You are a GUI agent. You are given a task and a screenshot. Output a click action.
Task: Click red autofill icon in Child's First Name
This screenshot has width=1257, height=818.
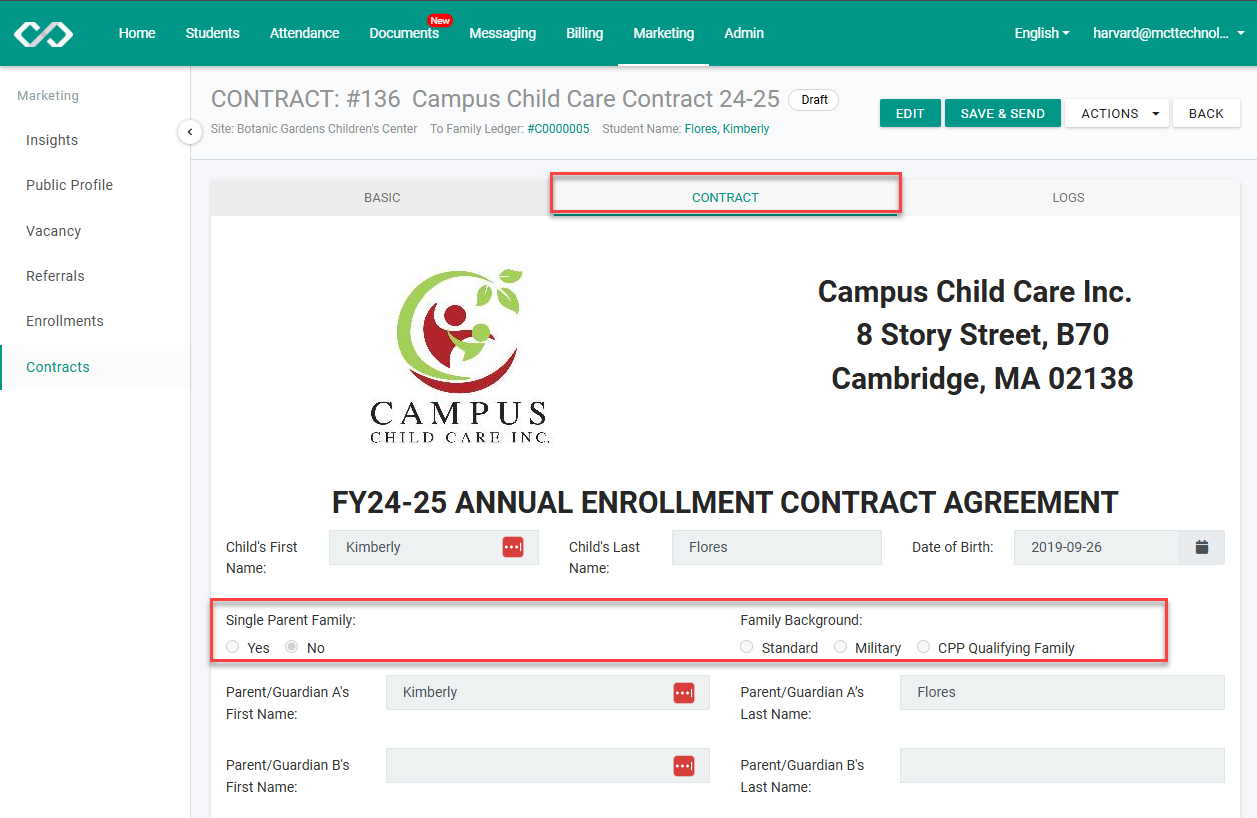coord(513,547)
